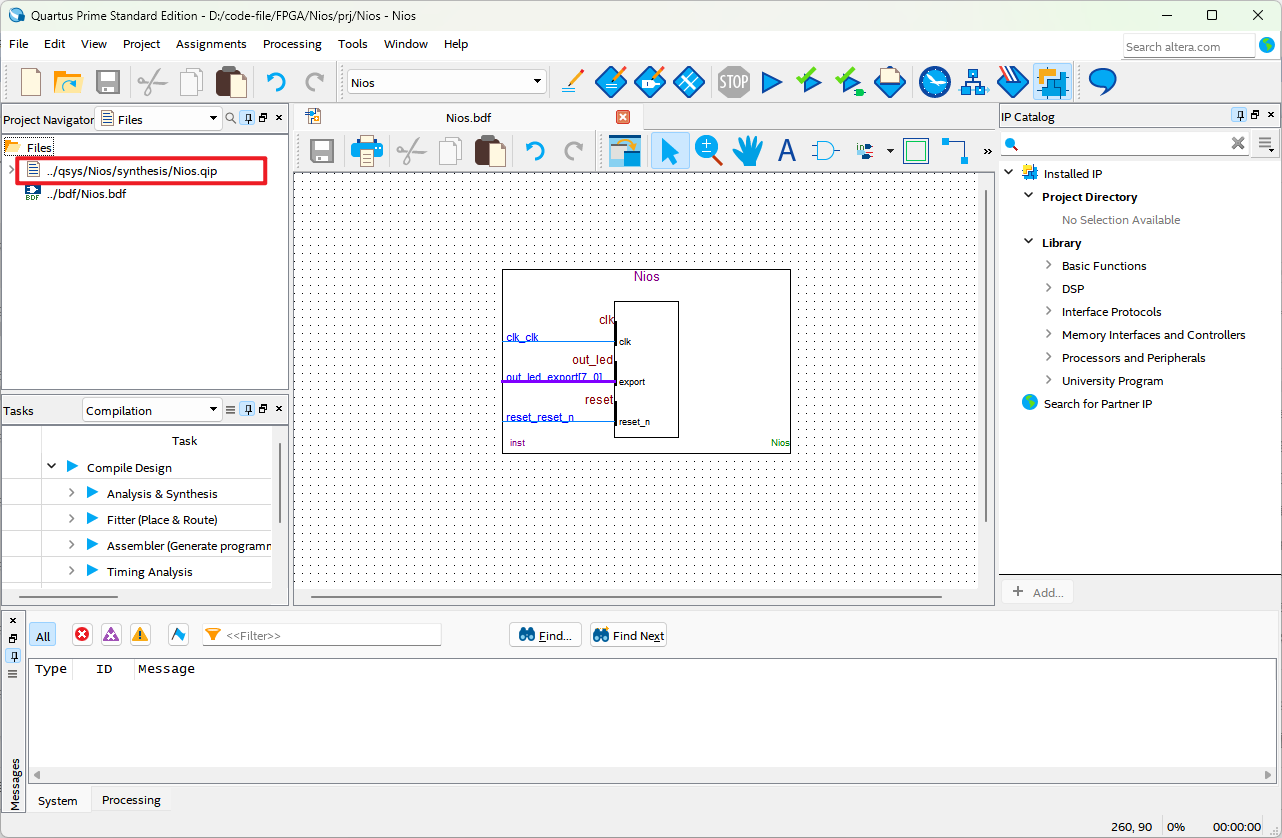Switch to the System messages tab

tap(58, 800)
